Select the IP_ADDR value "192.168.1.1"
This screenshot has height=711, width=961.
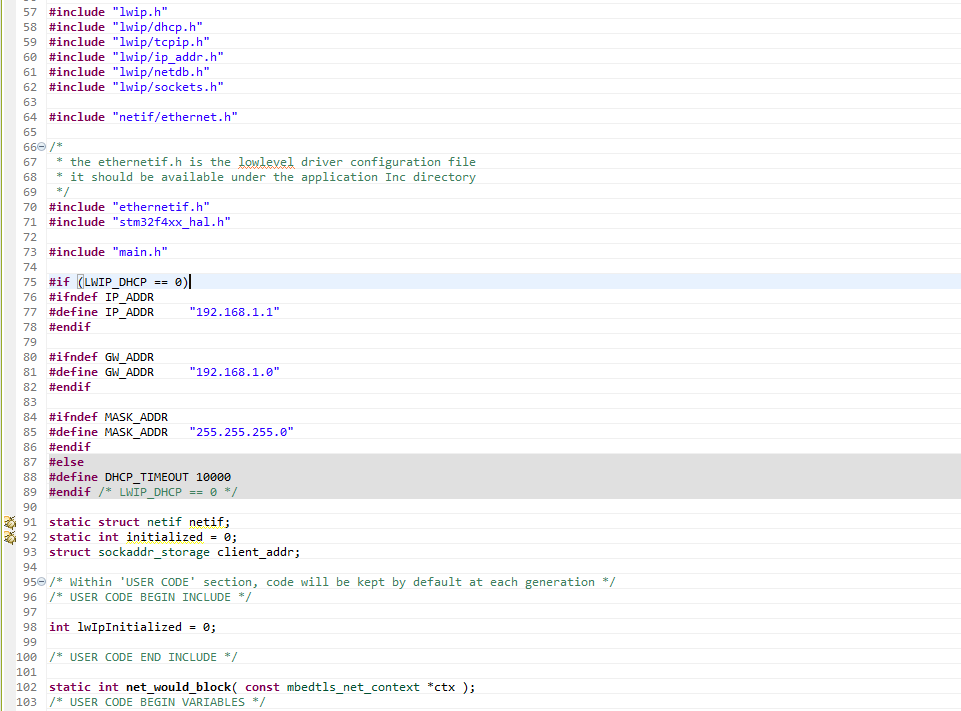[x=234, y=311]
